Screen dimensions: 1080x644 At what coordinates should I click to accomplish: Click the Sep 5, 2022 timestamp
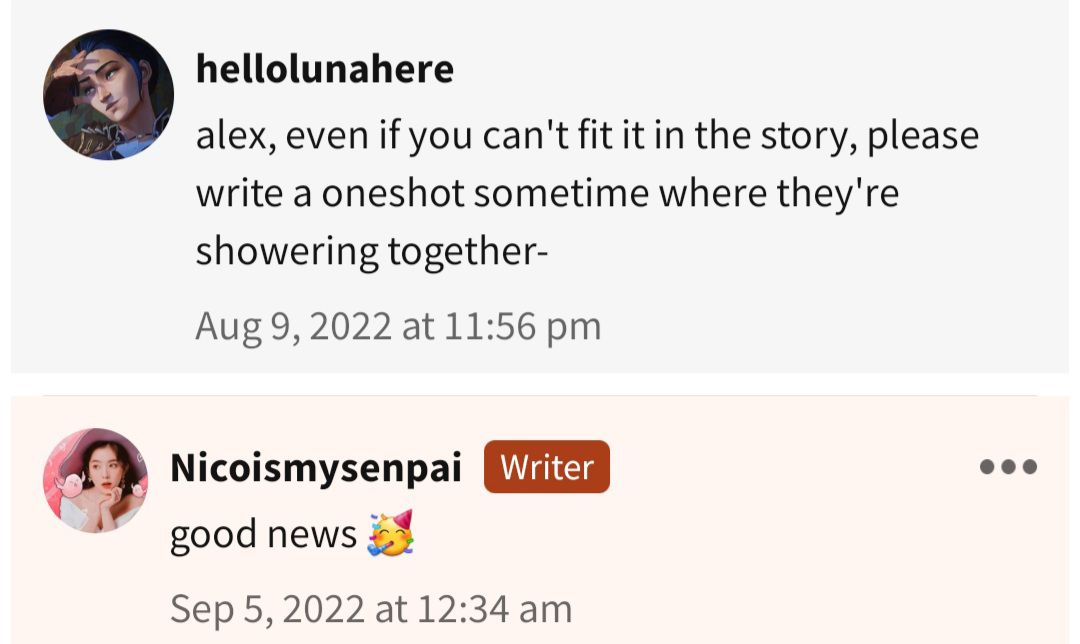pos(371,608)
